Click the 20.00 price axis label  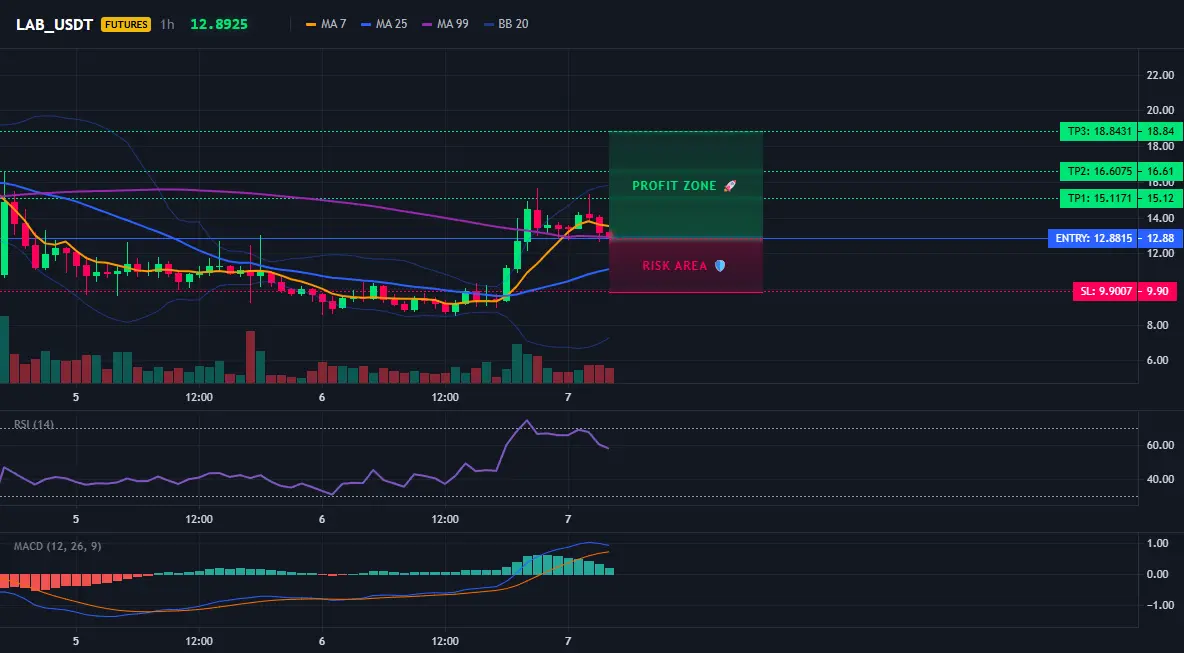1161,110
